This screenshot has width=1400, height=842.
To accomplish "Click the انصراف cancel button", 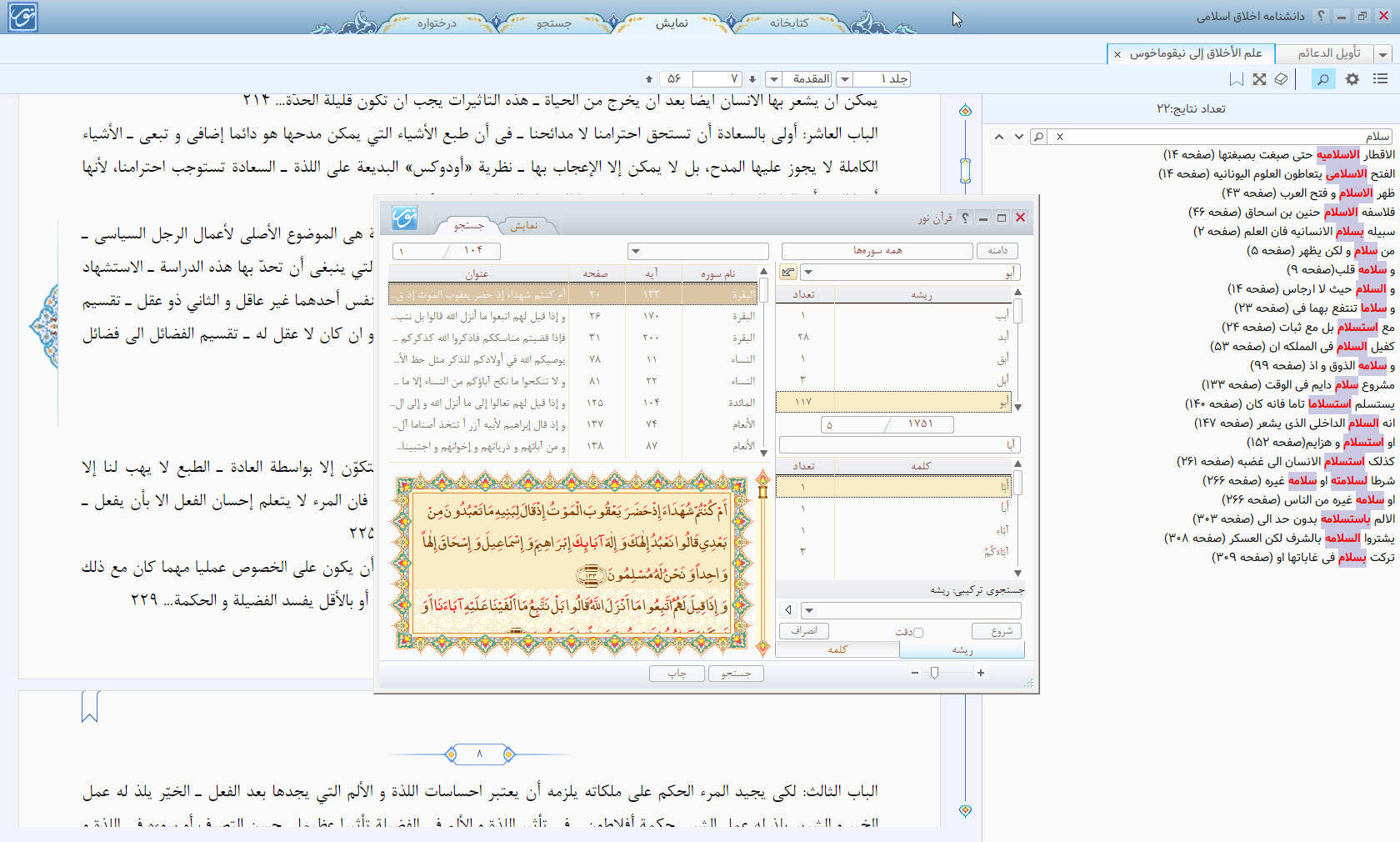I will click(804, 631).
